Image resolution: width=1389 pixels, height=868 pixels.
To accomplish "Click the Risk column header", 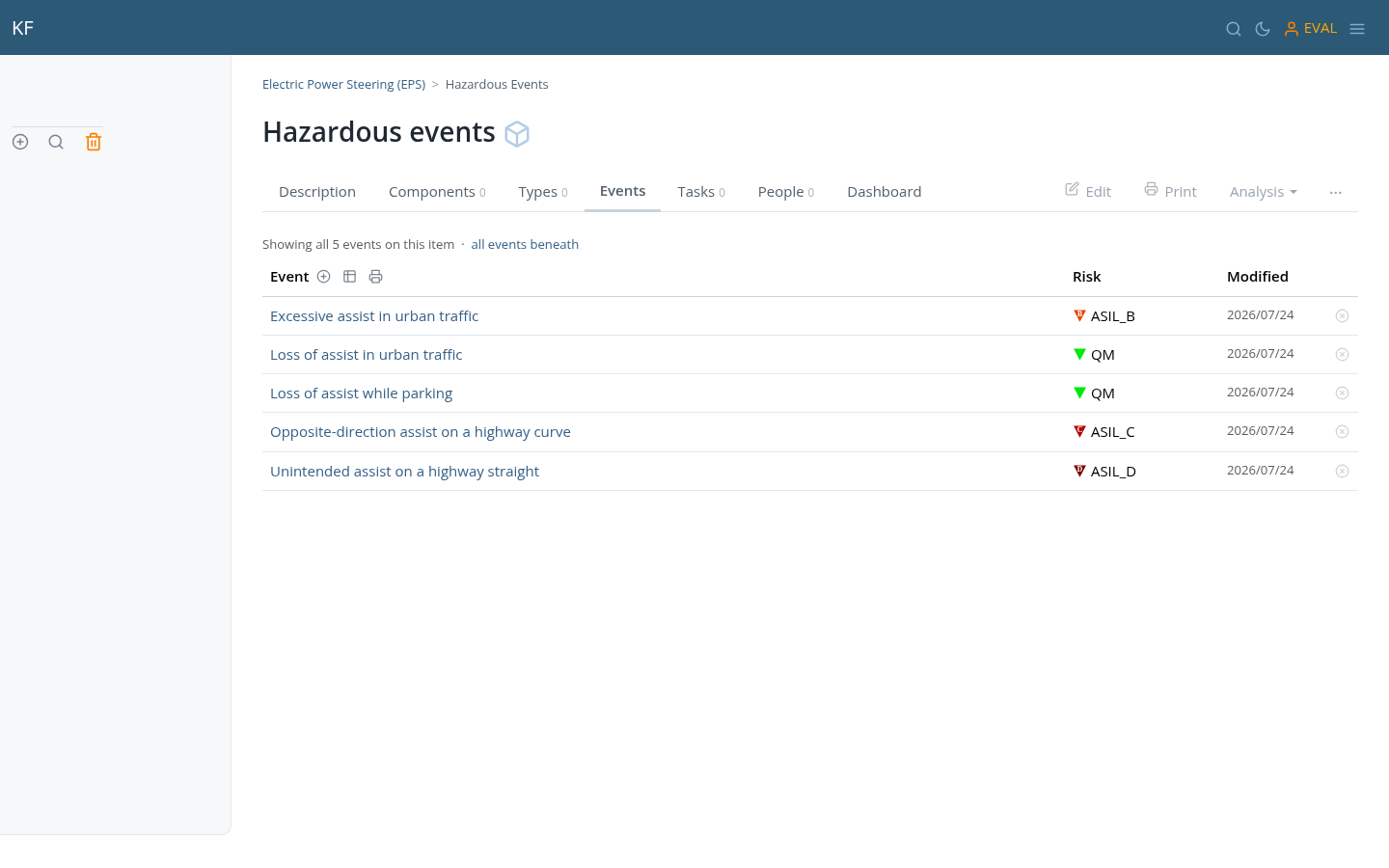I will [x=1087, y=277].
